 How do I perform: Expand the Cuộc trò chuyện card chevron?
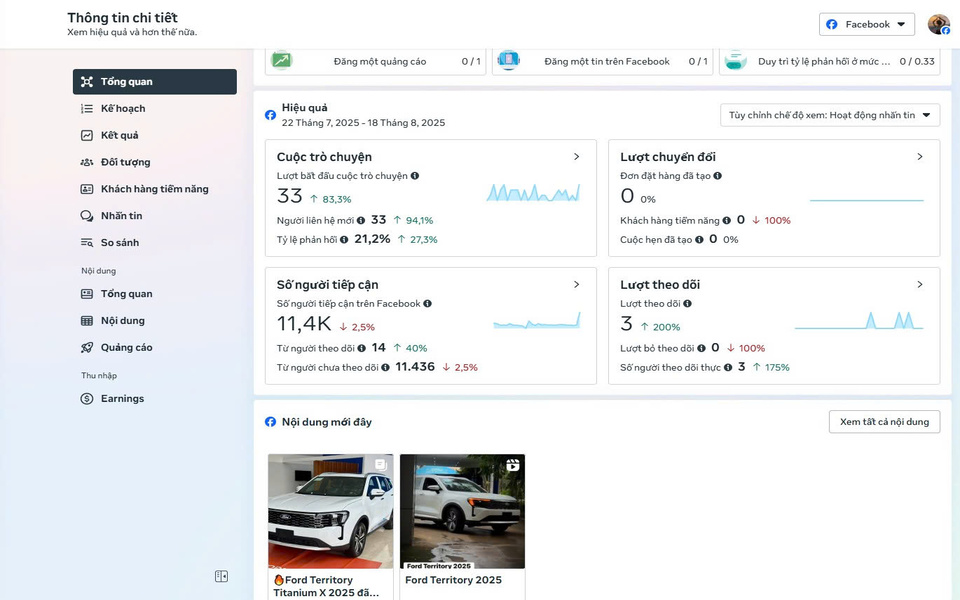click(x=576, y=157)
